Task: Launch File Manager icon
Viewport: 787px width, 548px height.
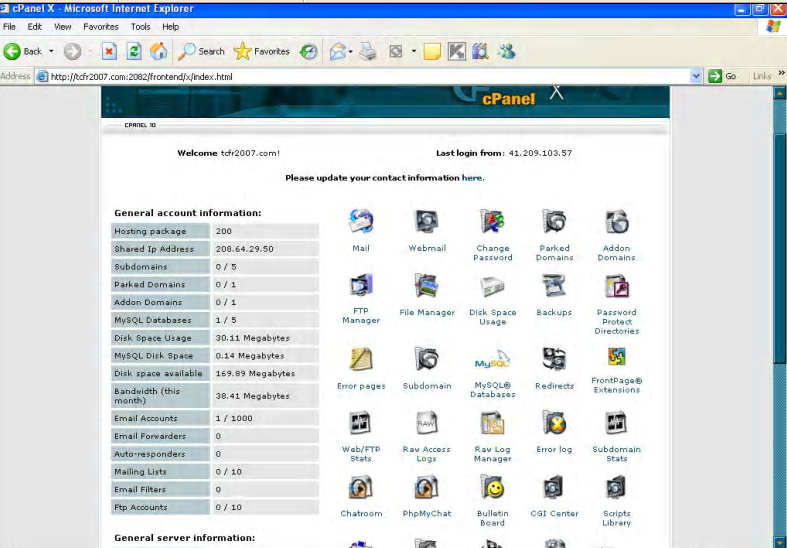Action: [427, 286]
